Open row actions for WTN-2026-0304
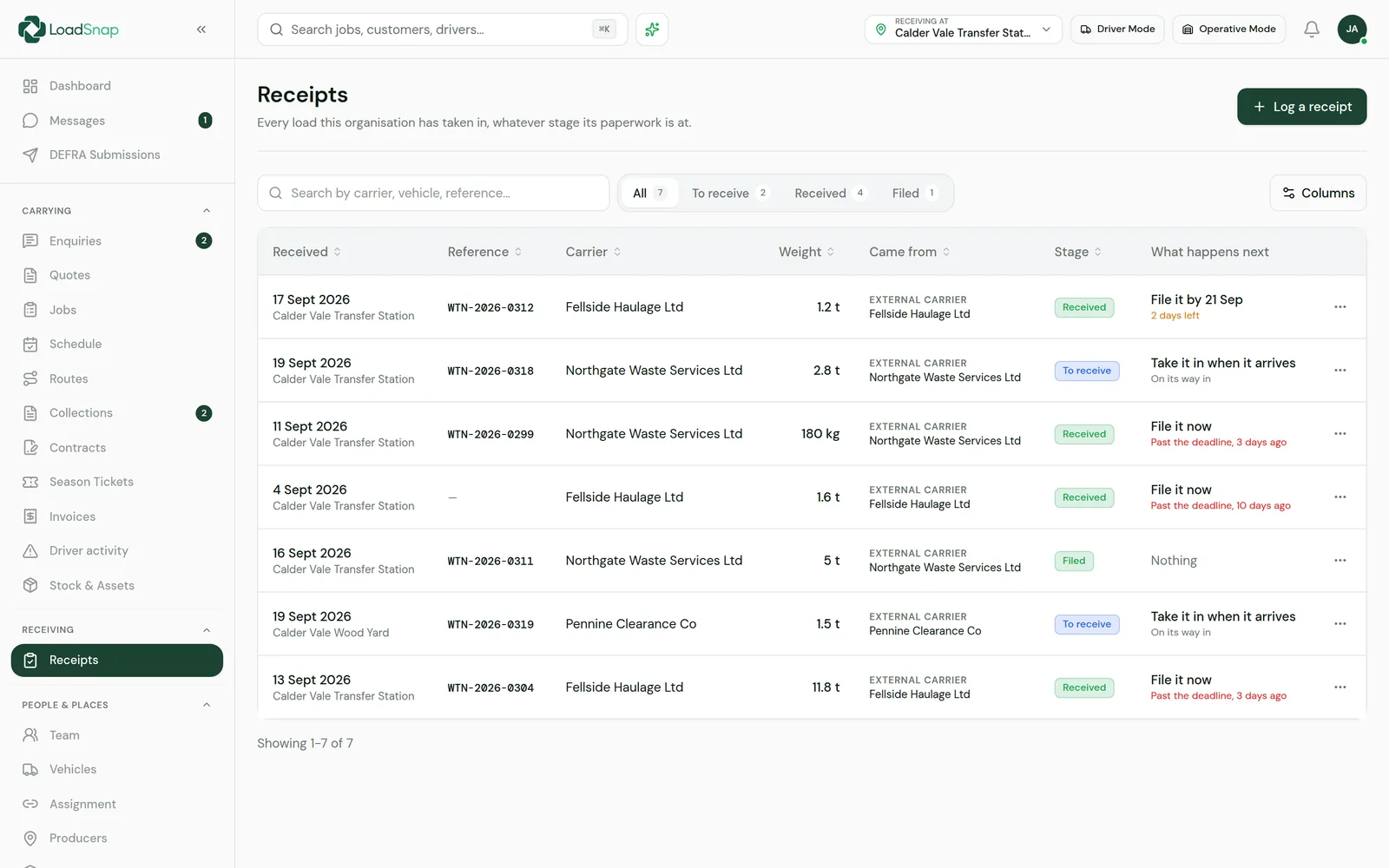This screenshot has height=868, width=1389. [1340, 687]
